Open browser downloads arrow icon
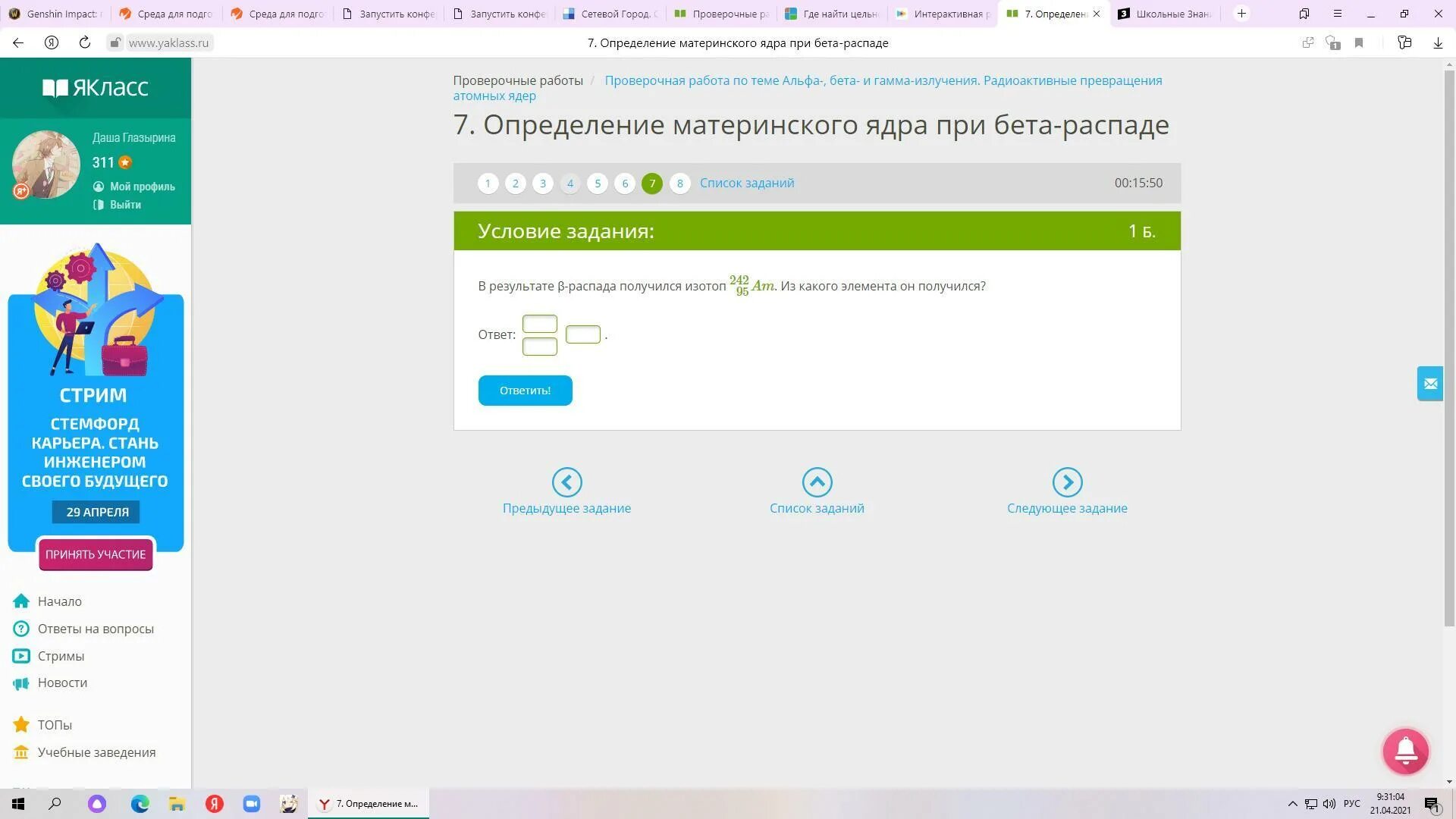1456x819 pixels. coord(1437,43)
